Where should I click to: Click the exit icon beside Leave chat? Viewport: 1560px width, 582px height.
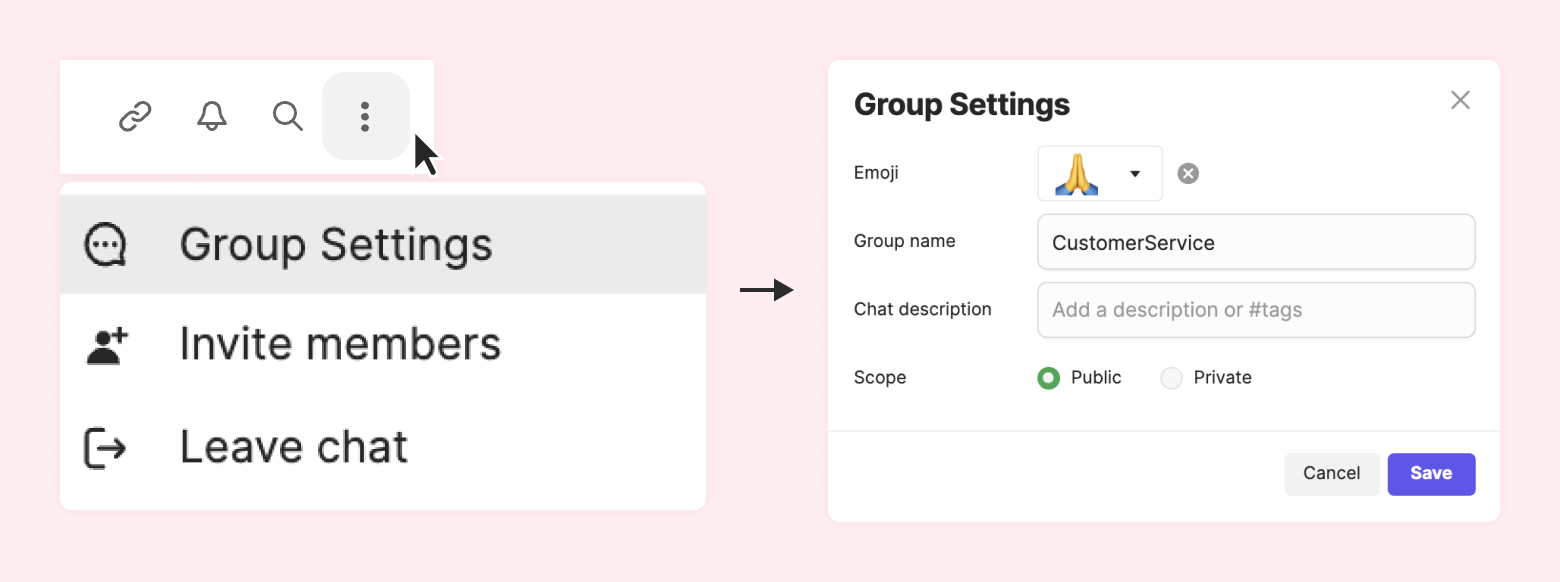click(x=105, y=447)
